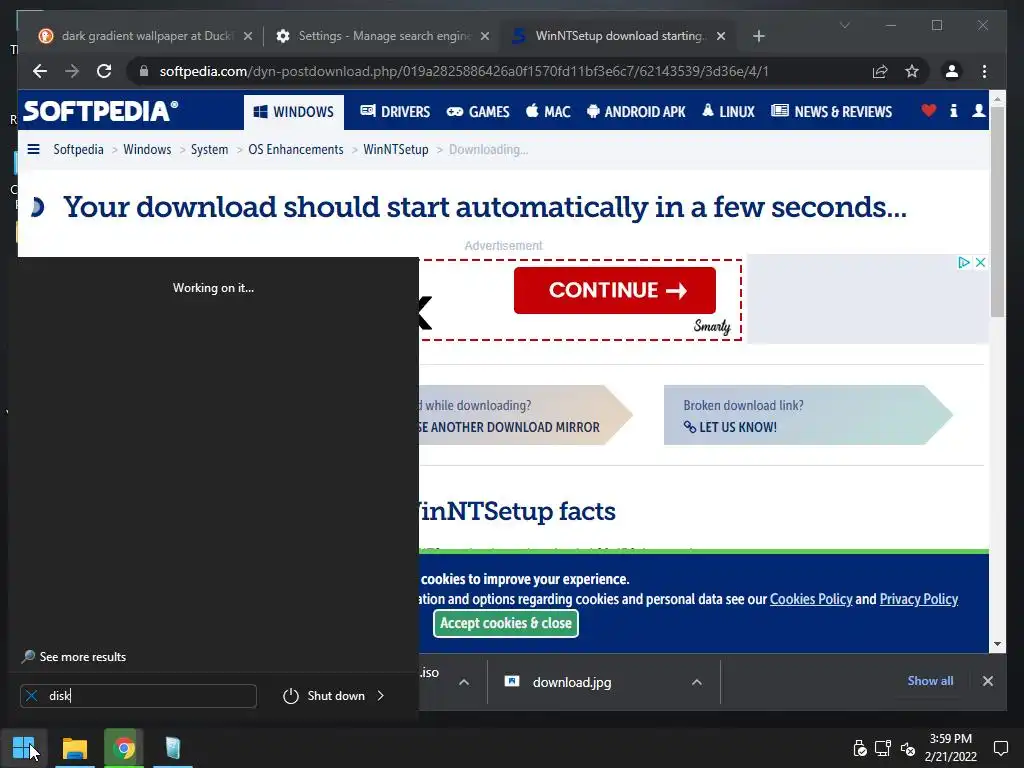1024x768 pixels.
Task: Open Chrome three-dot menu
Action: click(984, 71)
